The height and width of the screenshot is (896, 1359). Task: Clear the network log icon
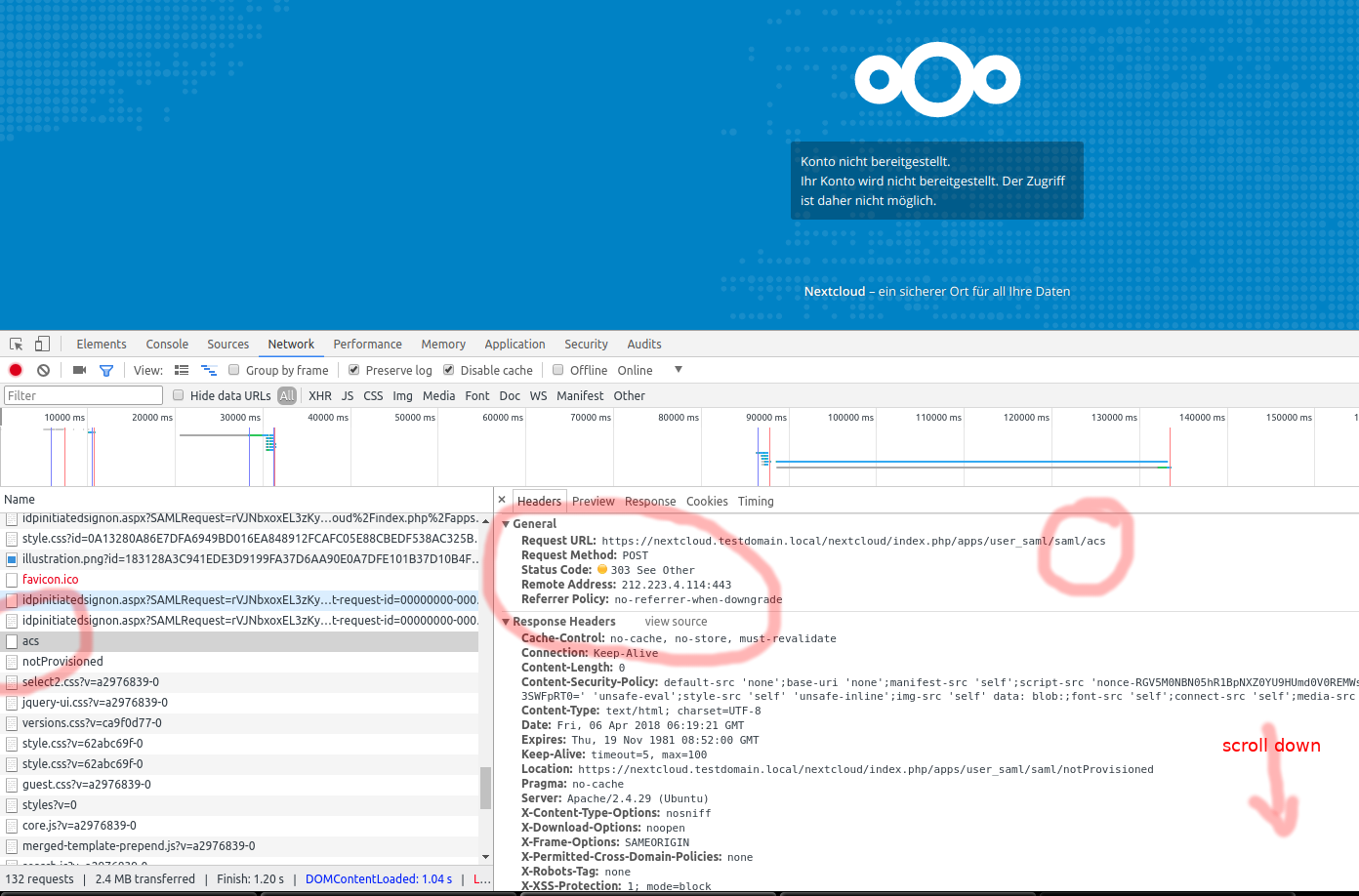tap(43, 370)
